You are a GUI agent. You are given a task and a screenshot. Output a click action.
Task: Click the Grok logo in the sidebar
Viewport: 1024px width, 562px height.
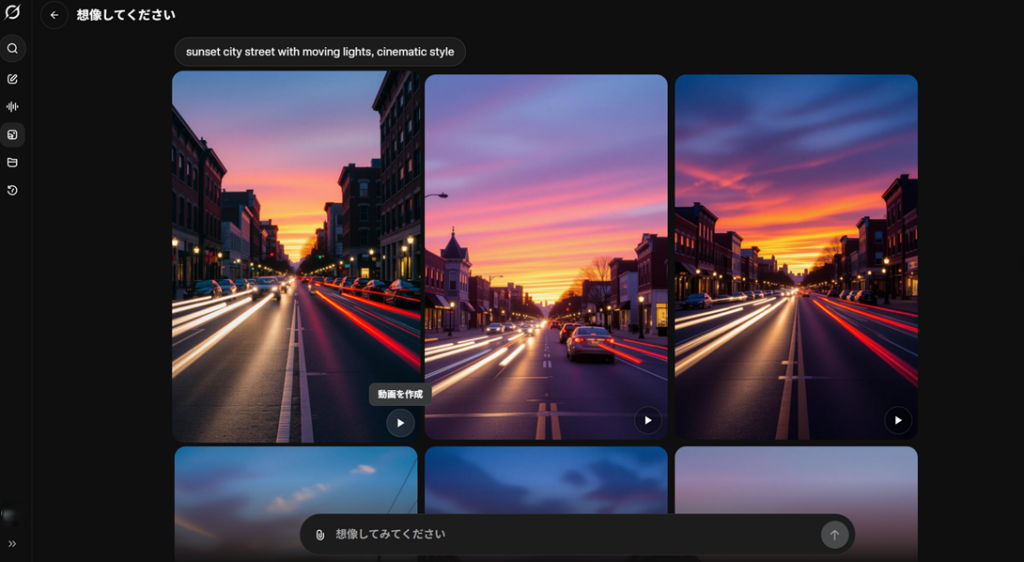(13, 13)
